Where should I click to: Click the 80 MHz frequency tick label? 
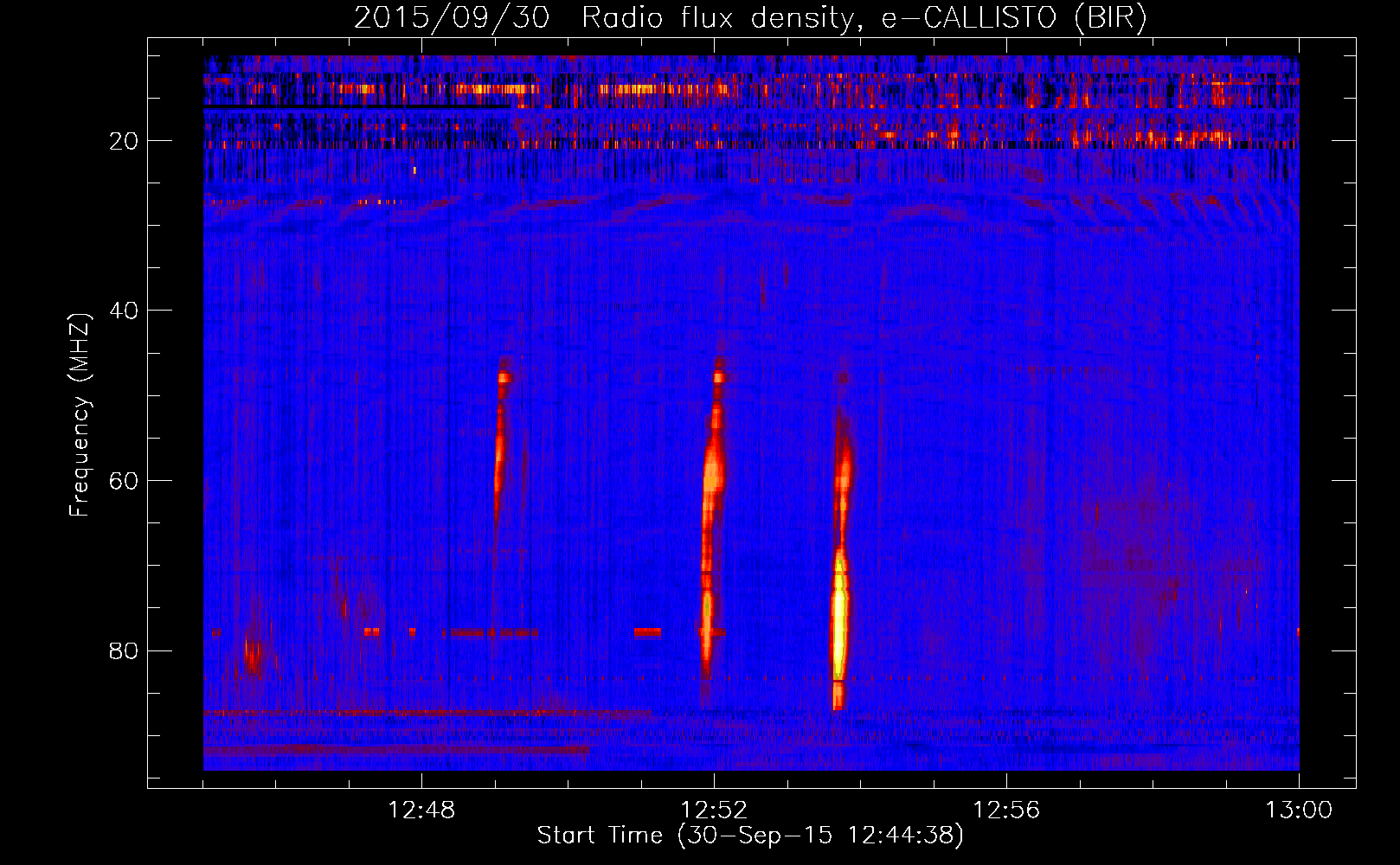click(124, 650)
